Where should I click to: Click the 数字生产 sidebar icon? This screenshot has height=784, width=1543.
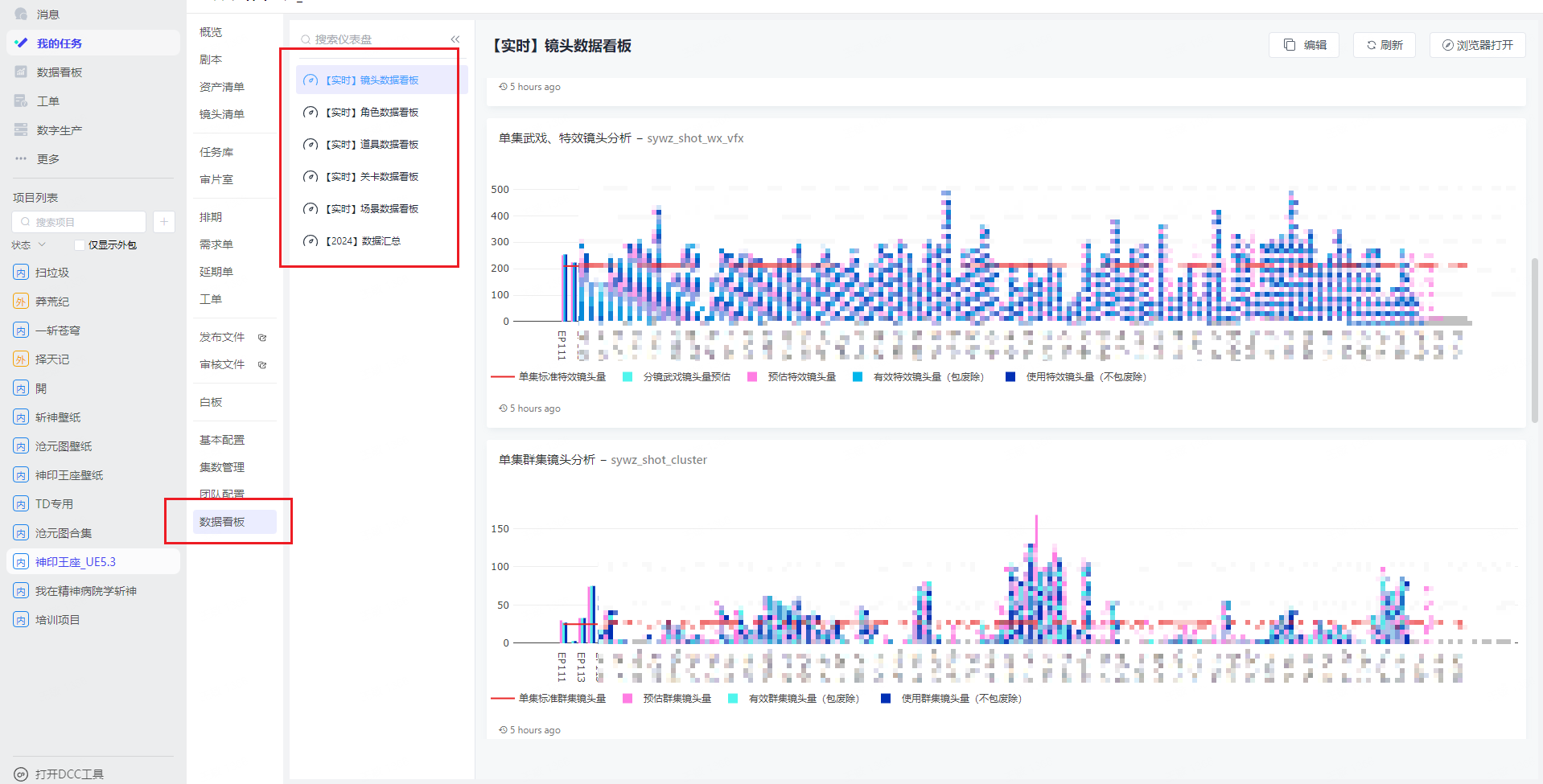coord(21,130)
